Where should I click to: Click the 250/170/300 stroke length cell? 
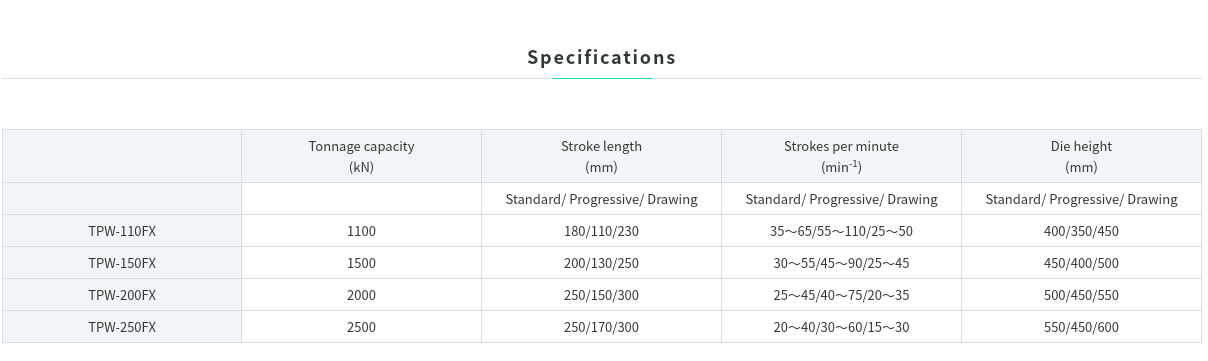point(601,327)
